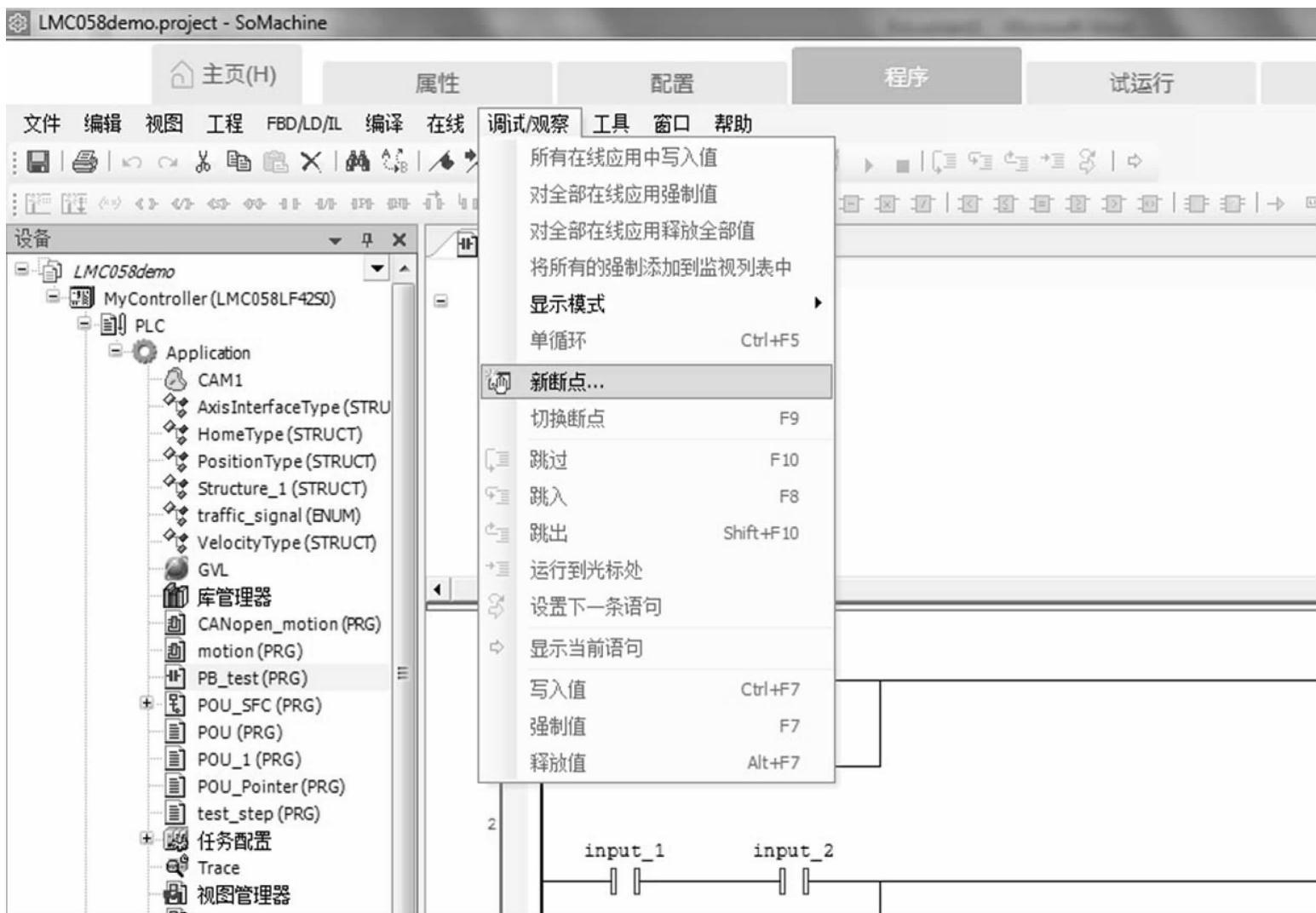Viewport: 1316px width, 913px height.
Task: Close the 设备 device panel
Action: coord(399,240)
